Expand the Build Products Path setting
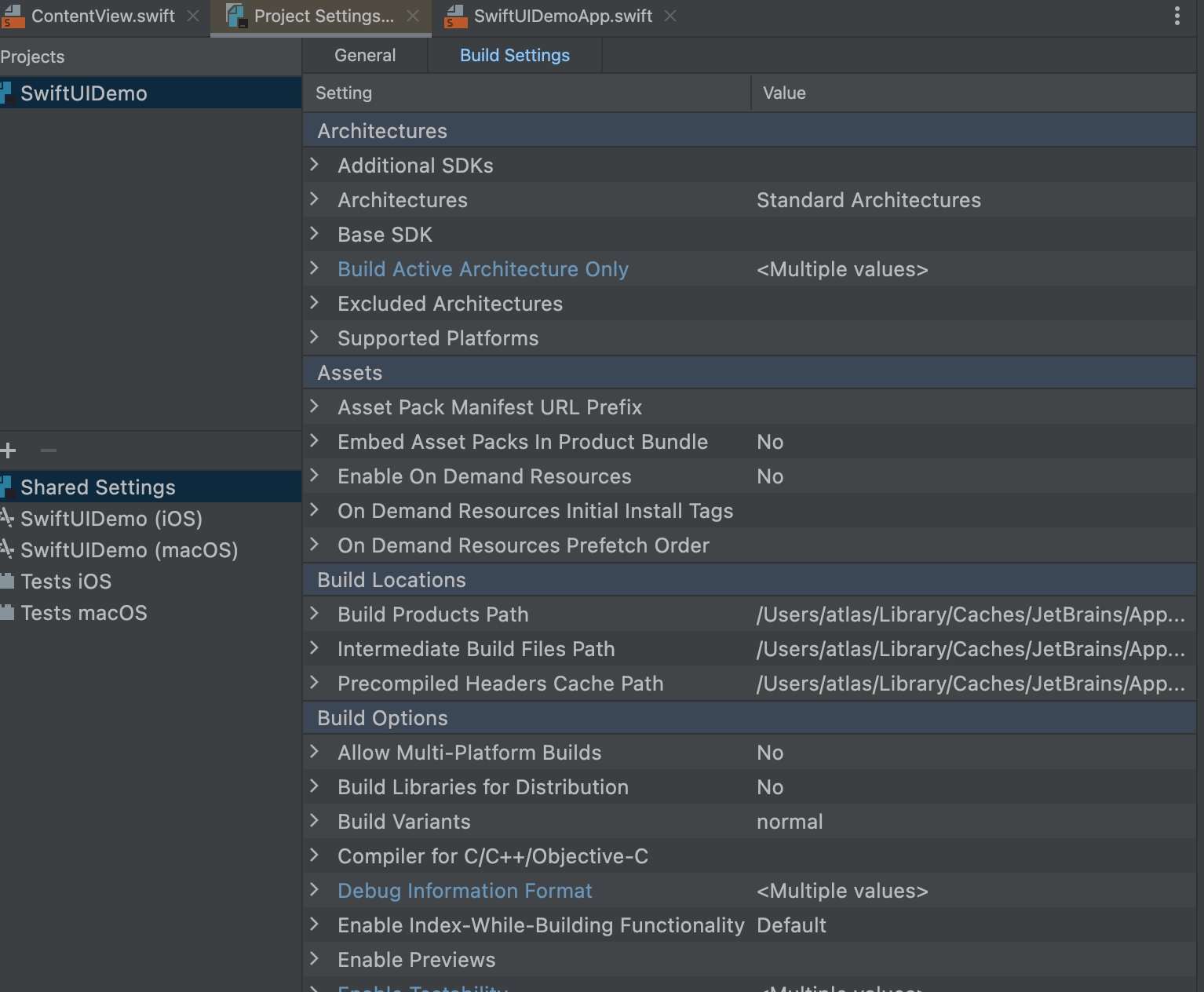This screenshot has height=992, width=1204. click(x=315, y=614)
